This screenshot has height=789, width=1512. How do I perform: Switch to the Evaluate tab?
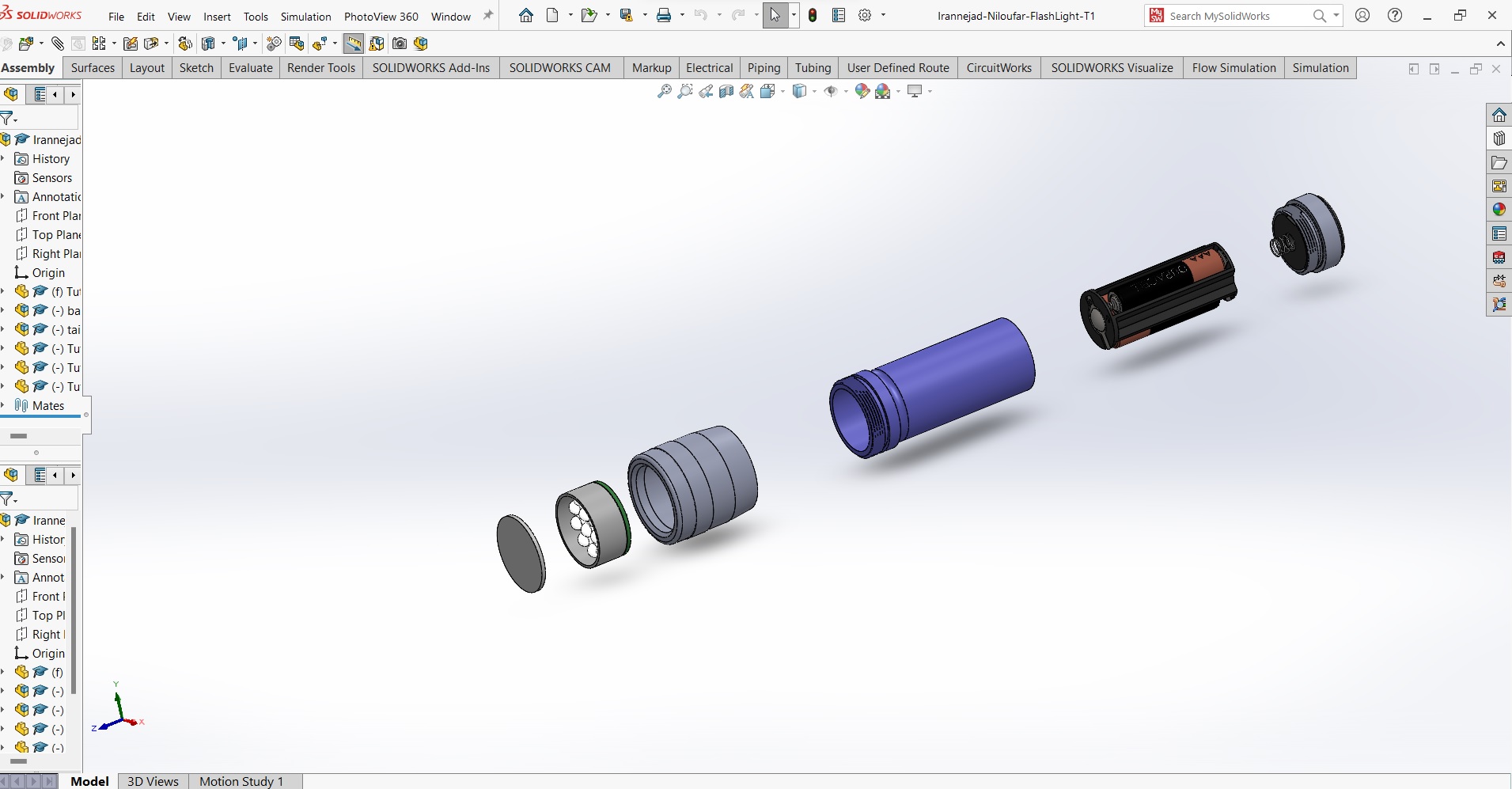click(x=250, y=68)
